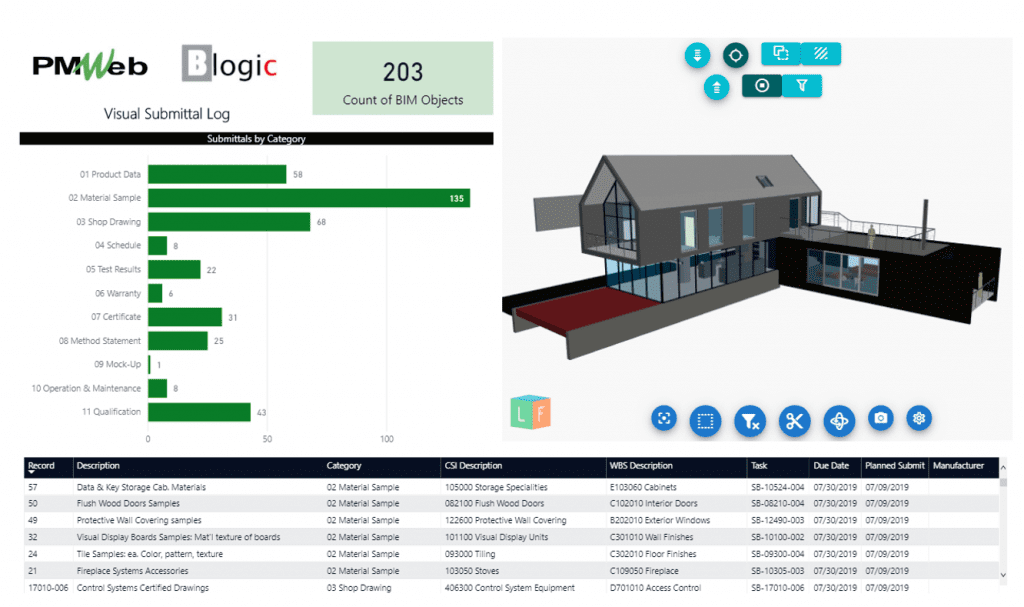Activate the dotted rectangle area selection tool
Screen dimensions: 1024x607
coord(705,421)
